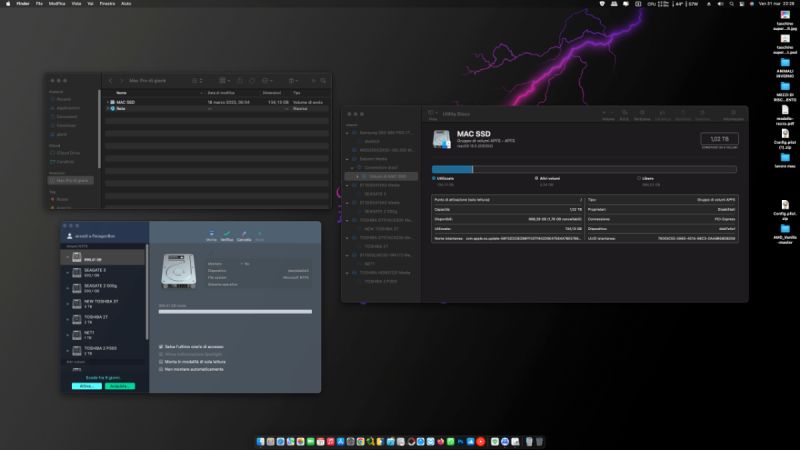This screenshot has height=450, width=800.
Task: Open the Vista menu in menu bar
Action: point(76,4)
